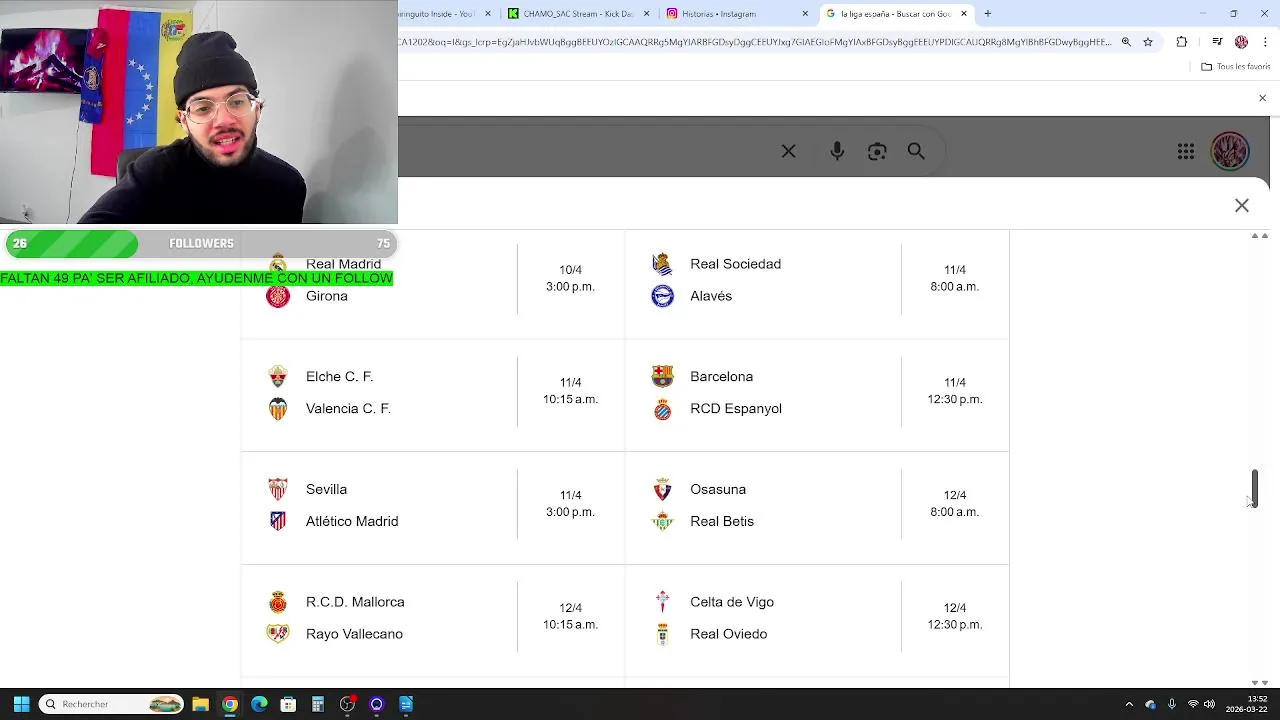Click the Atlético Madrid crest
1280x720 pixels.
click(x=278, y=521)
